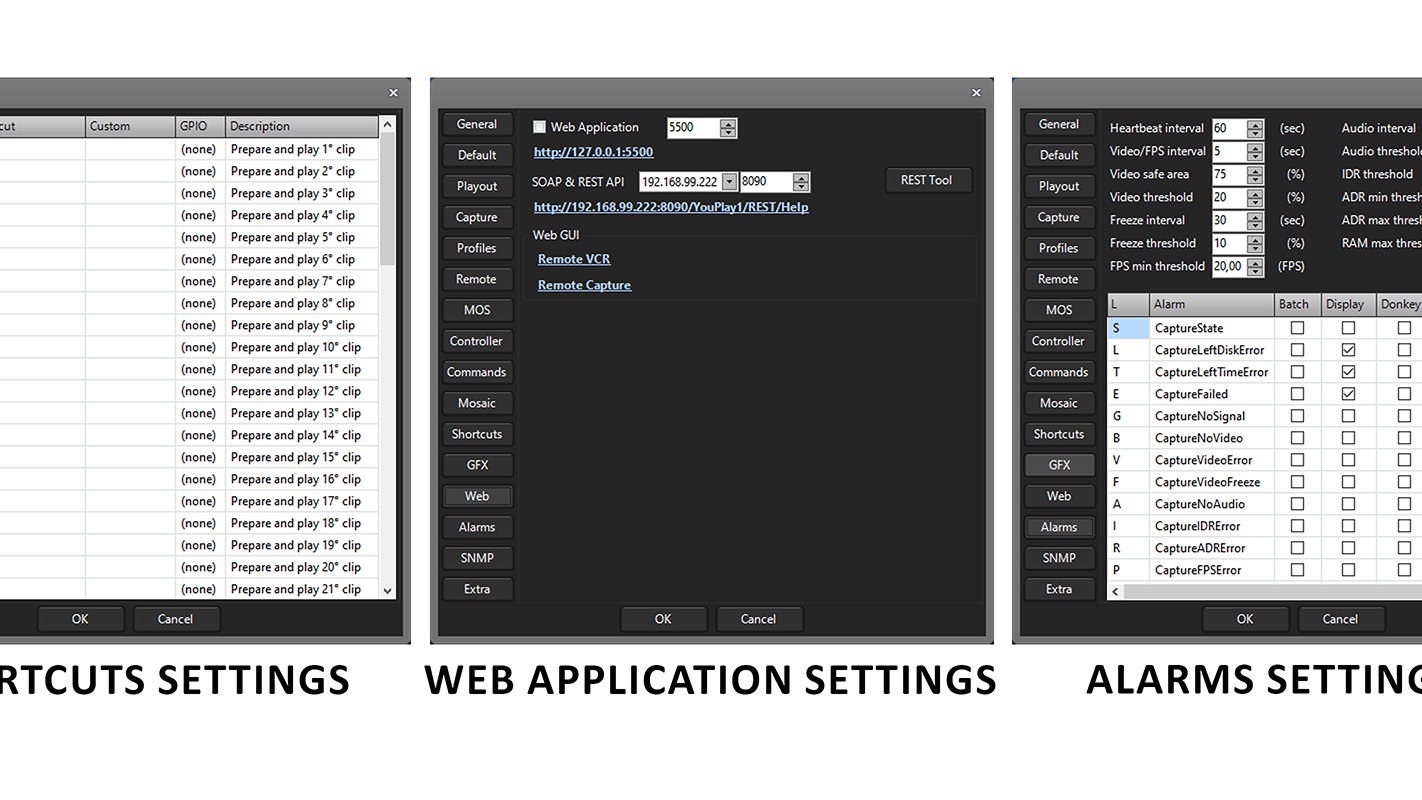Close the Web Application settings dialog
The width and height of the screenshot is (1422, 800).
coord(976,93)
